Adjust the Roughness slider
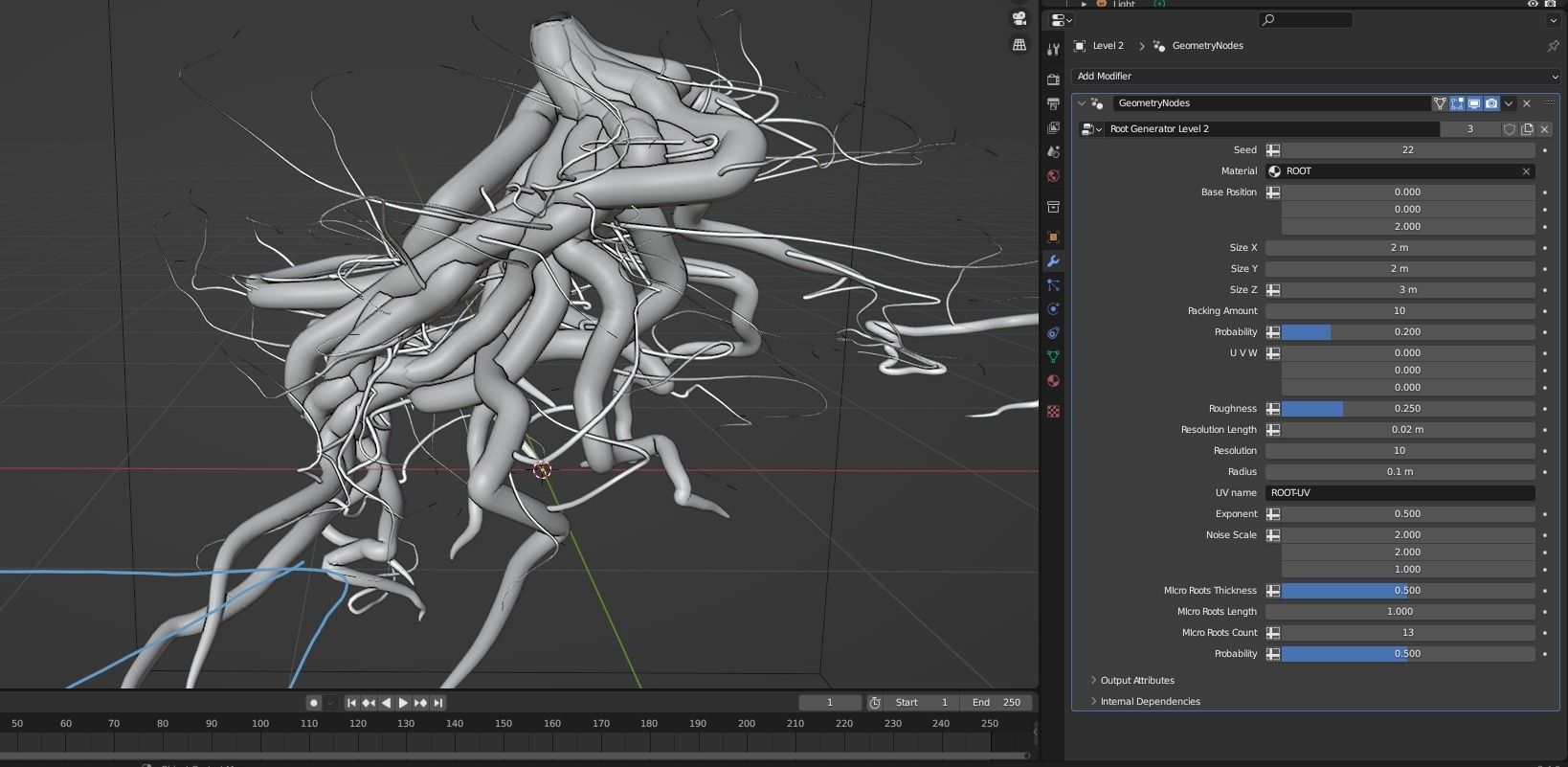 coord(1407,409)
